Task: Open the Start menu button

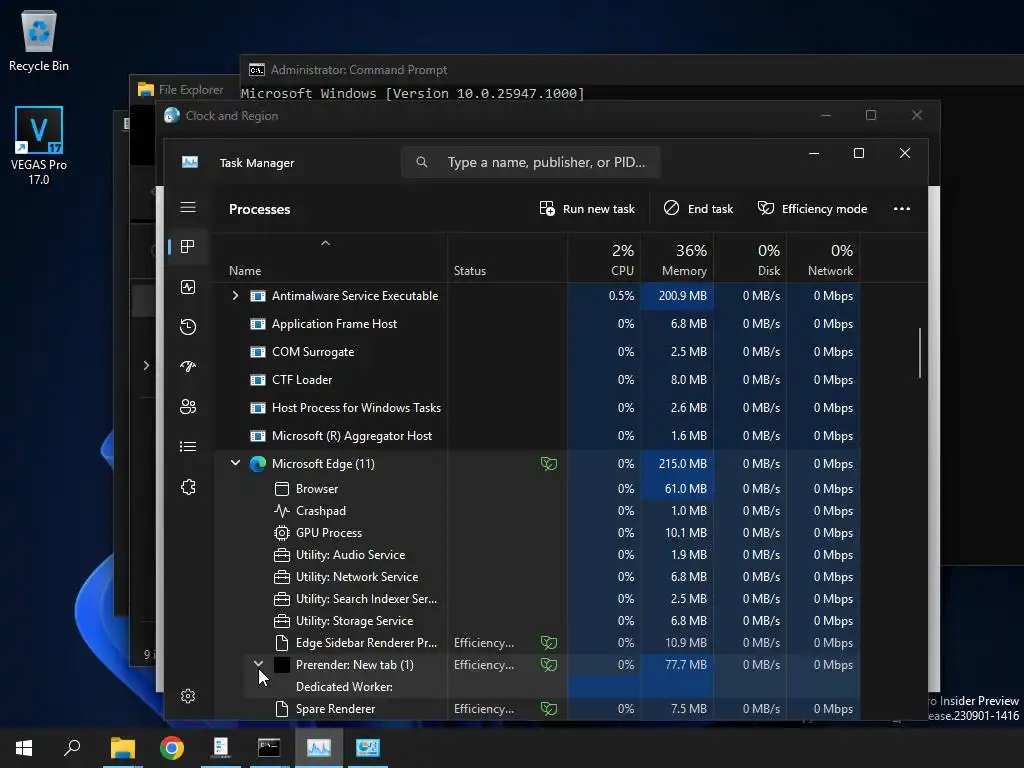Action: coord(24,748)
